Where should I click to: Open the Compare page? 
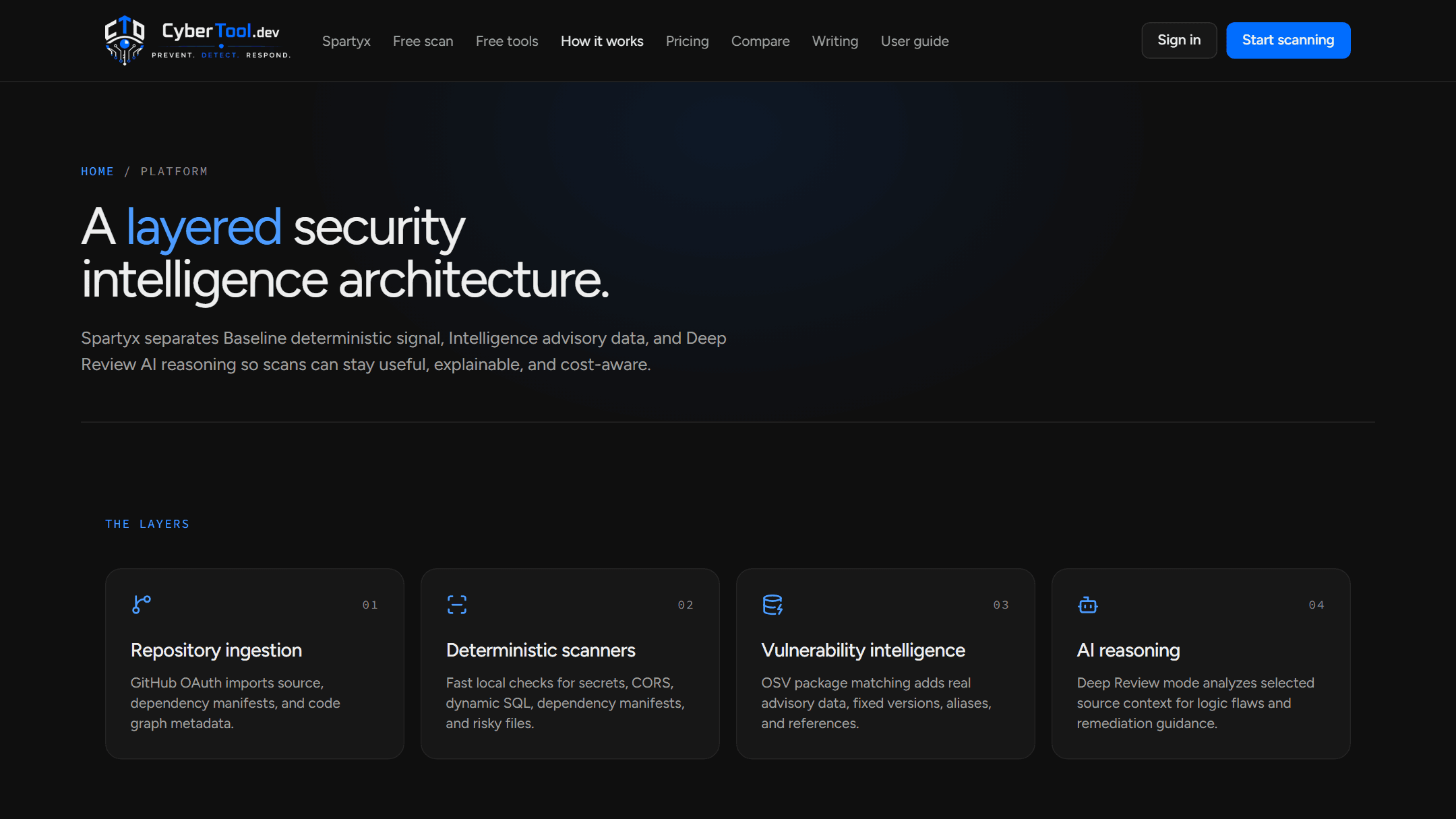pyautogui.click(x=760, y=41)
